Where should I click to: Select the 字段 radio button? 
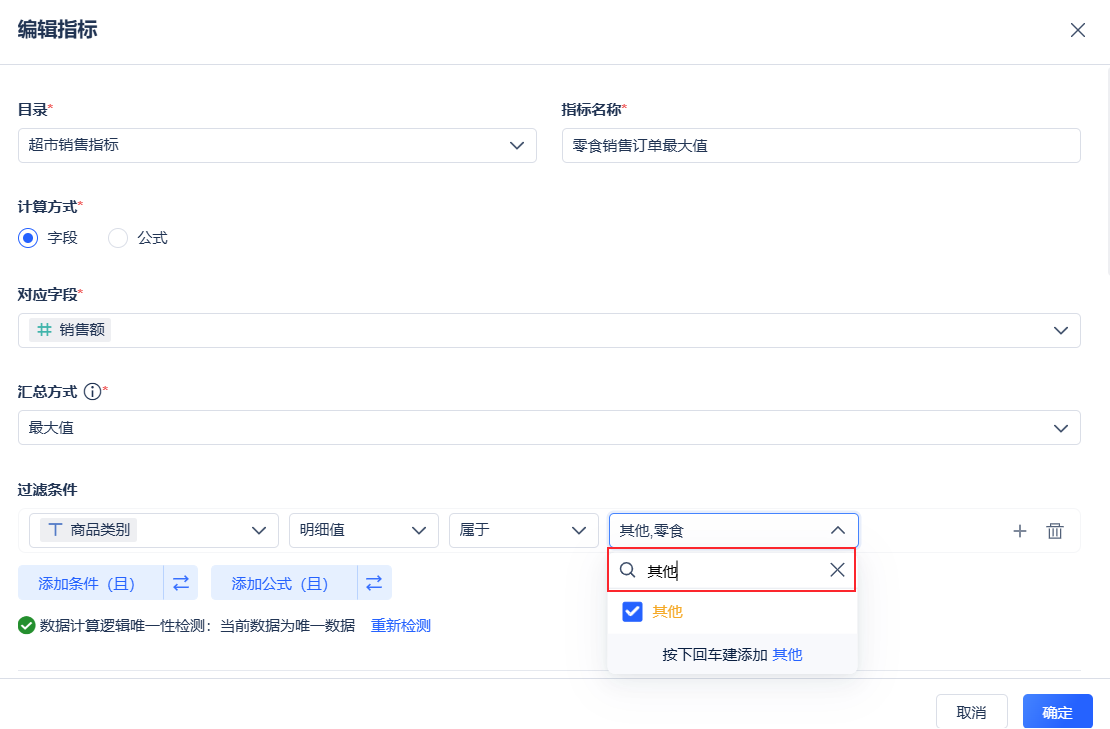28,238
